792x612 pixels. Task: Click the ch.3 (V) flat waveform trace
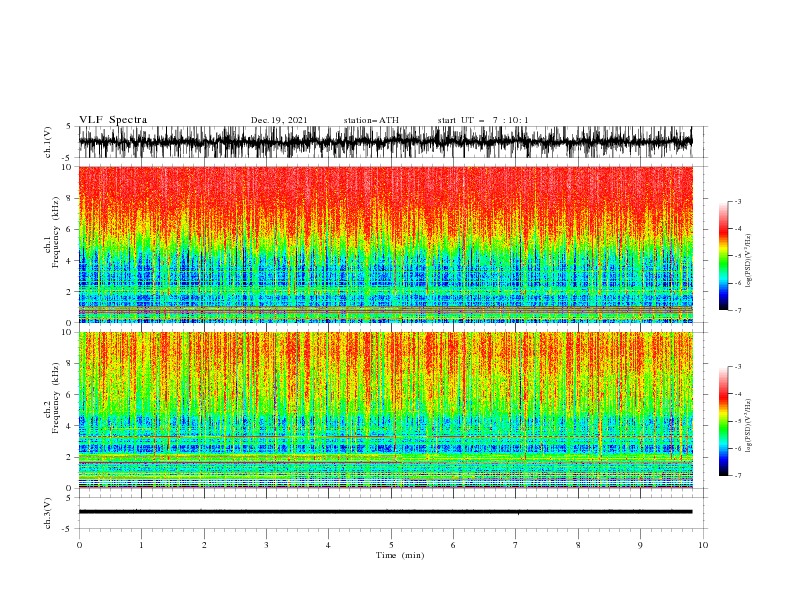[385, 512]
